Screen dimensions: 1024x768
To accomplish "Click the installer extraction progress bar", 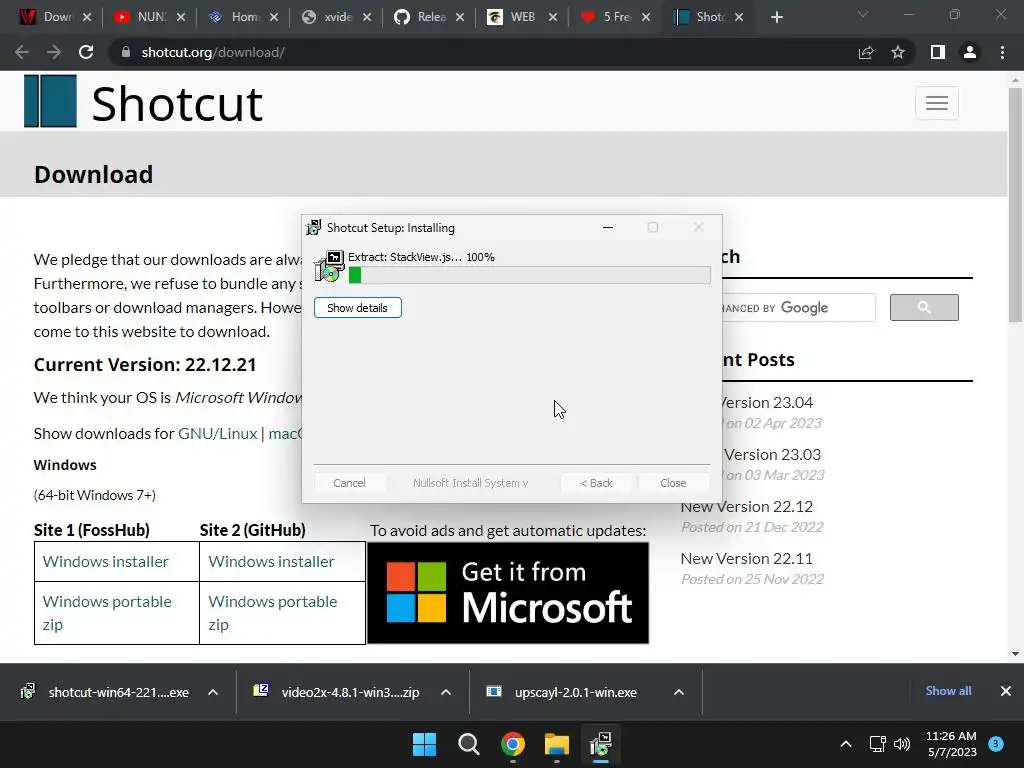I will [x=530, y=275].
